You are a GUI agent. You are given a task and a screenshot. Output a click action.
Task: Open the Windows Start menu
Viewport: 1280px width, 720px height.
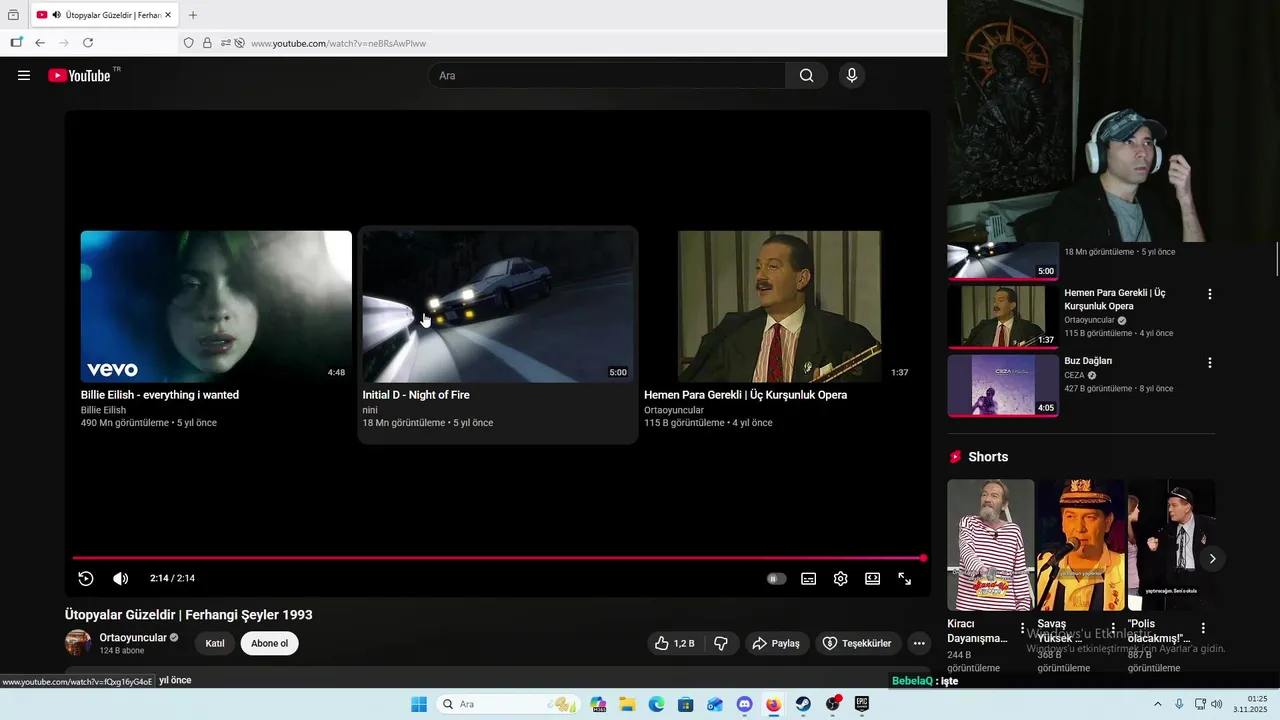[419, 704]
